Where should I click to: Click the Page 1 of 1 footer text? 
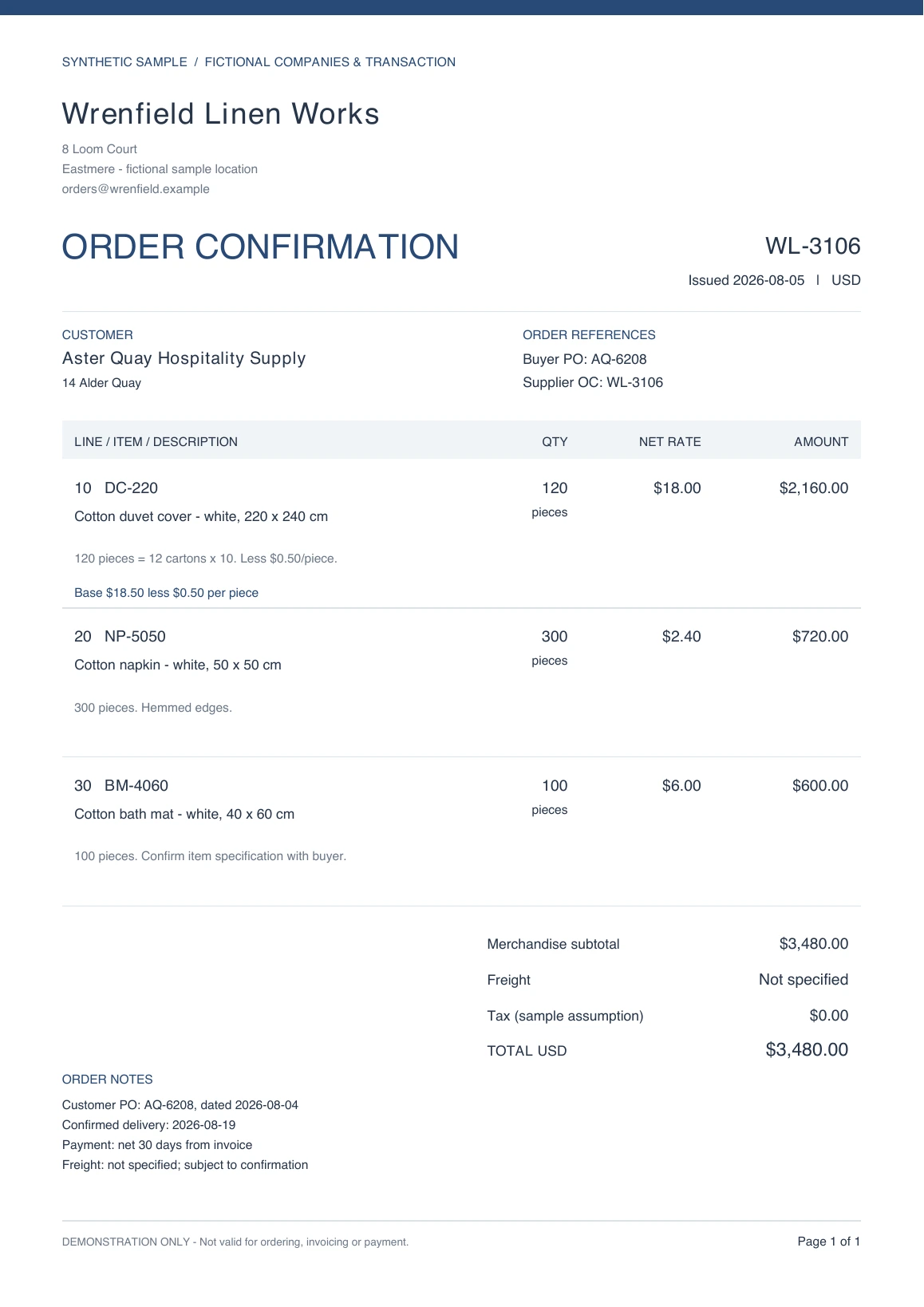pos(828,1242)
